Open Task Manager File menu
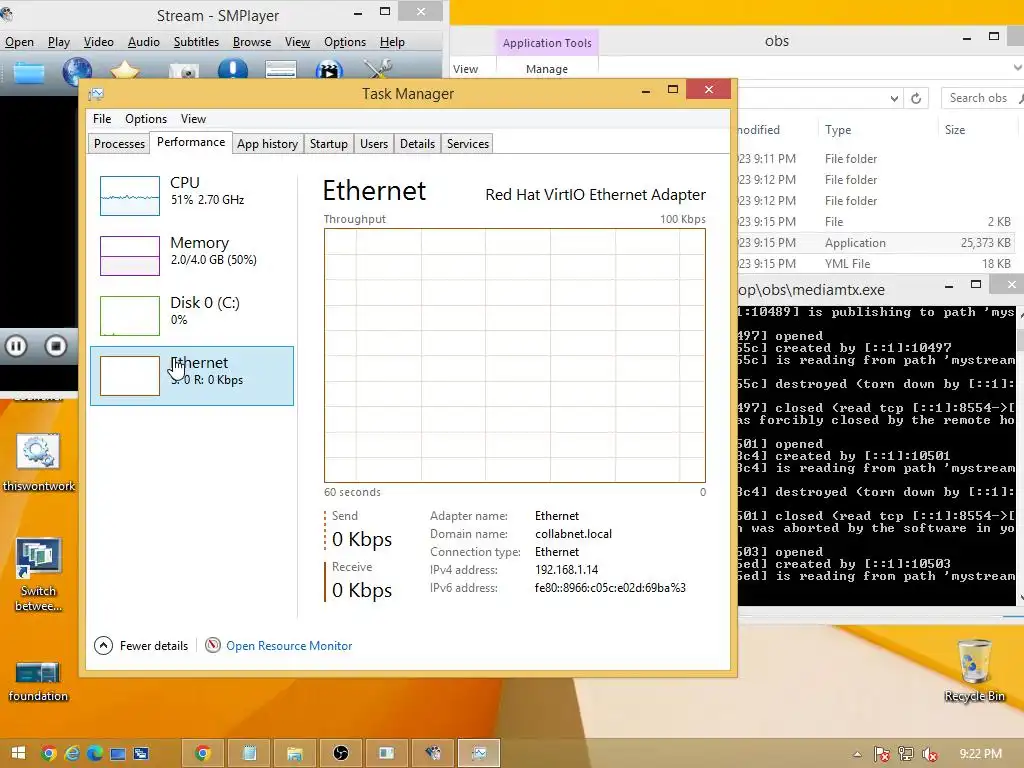1024x768 pixels. [102, 119]
